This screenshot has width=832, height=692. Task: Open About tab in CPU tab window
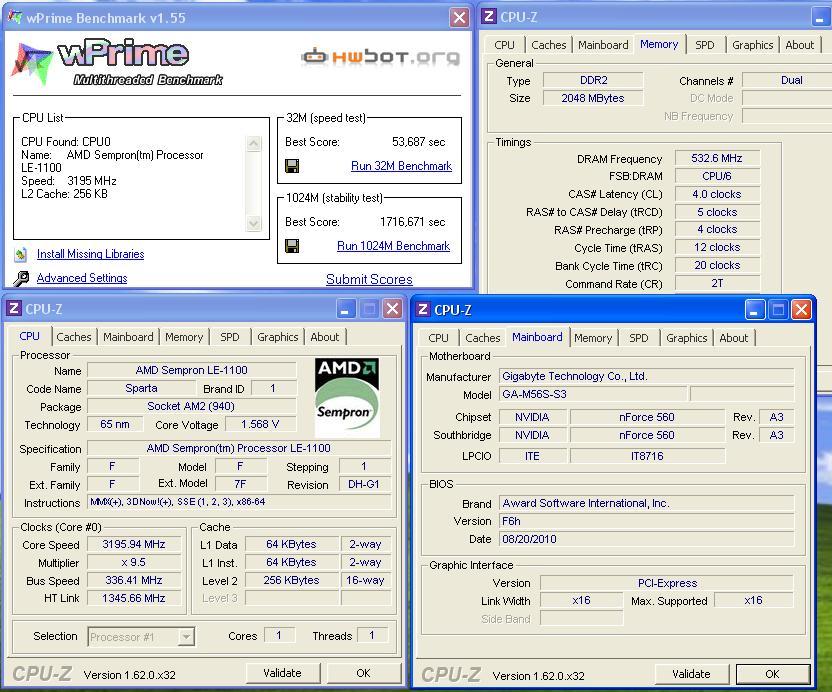click(324, 337)
